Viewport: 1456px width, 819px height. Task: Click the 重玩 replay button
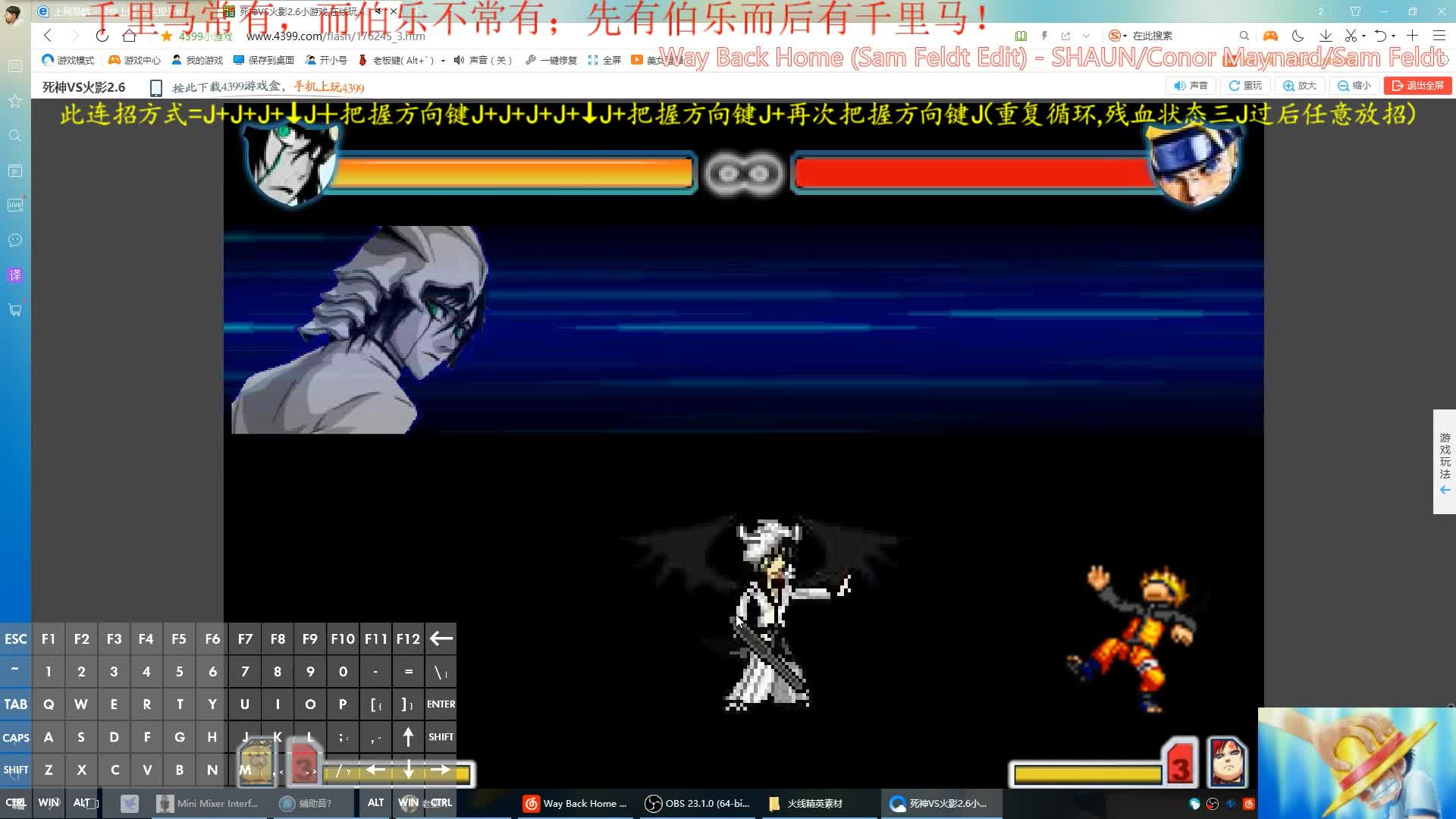click(x=1245, y=86)
